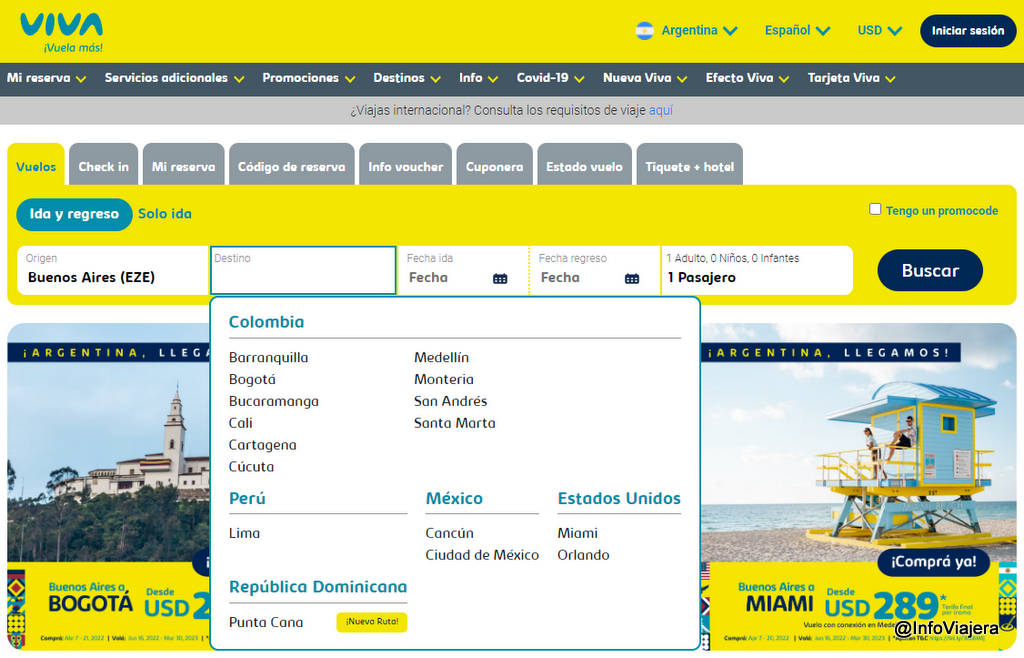
Task: Open the Fecha regreso calendar icon
Action: click(x=632, y=279)
